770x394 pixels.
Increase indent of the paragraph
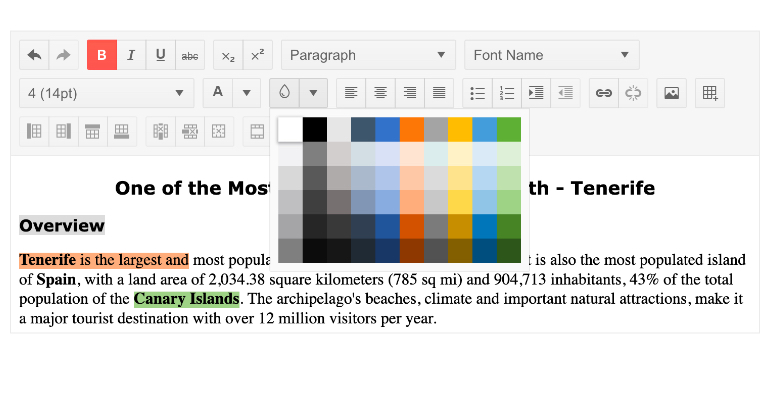(536, 93)
